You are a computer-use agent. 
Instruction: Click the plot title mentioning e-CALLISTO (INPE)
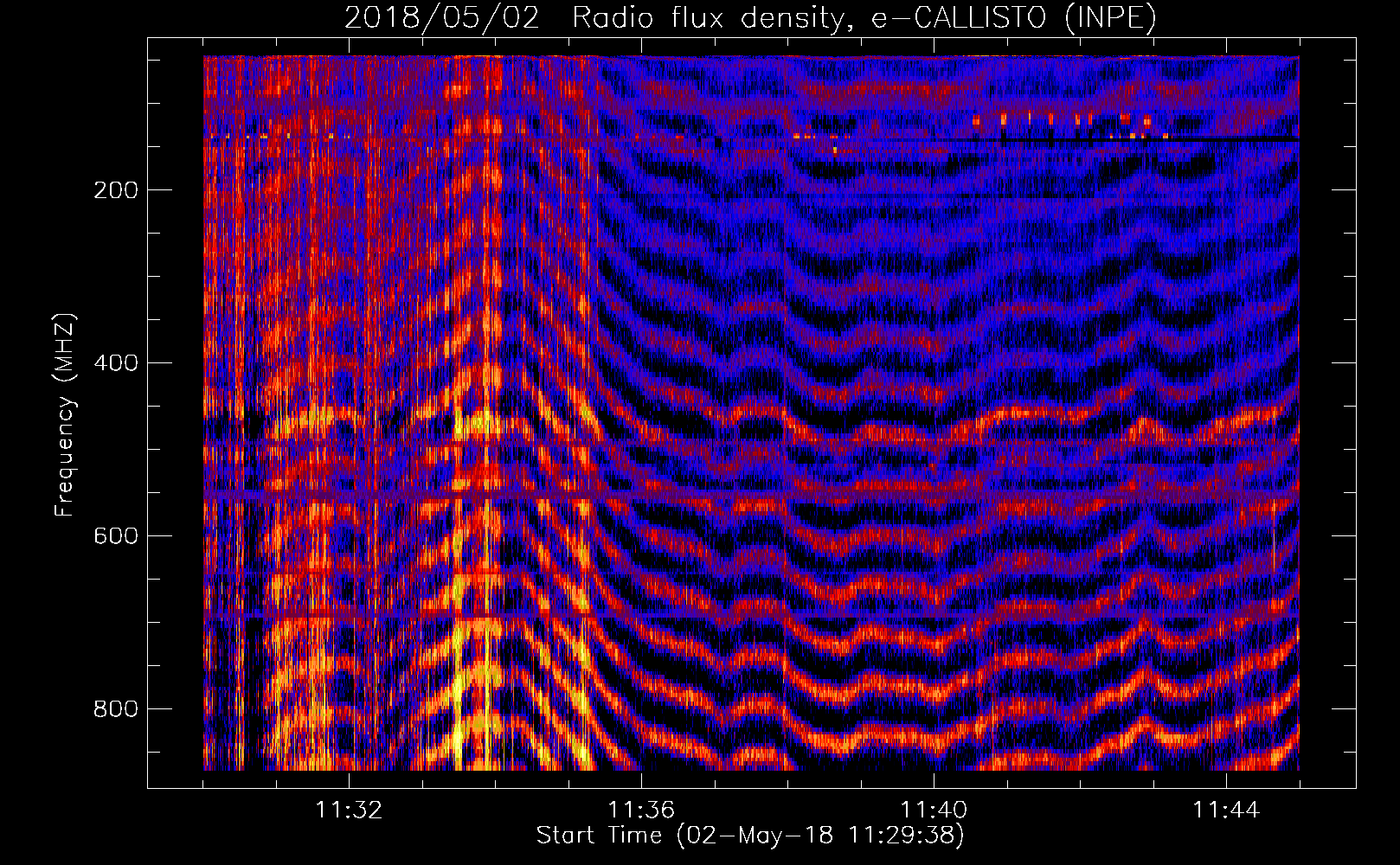[x=750, y=17]
